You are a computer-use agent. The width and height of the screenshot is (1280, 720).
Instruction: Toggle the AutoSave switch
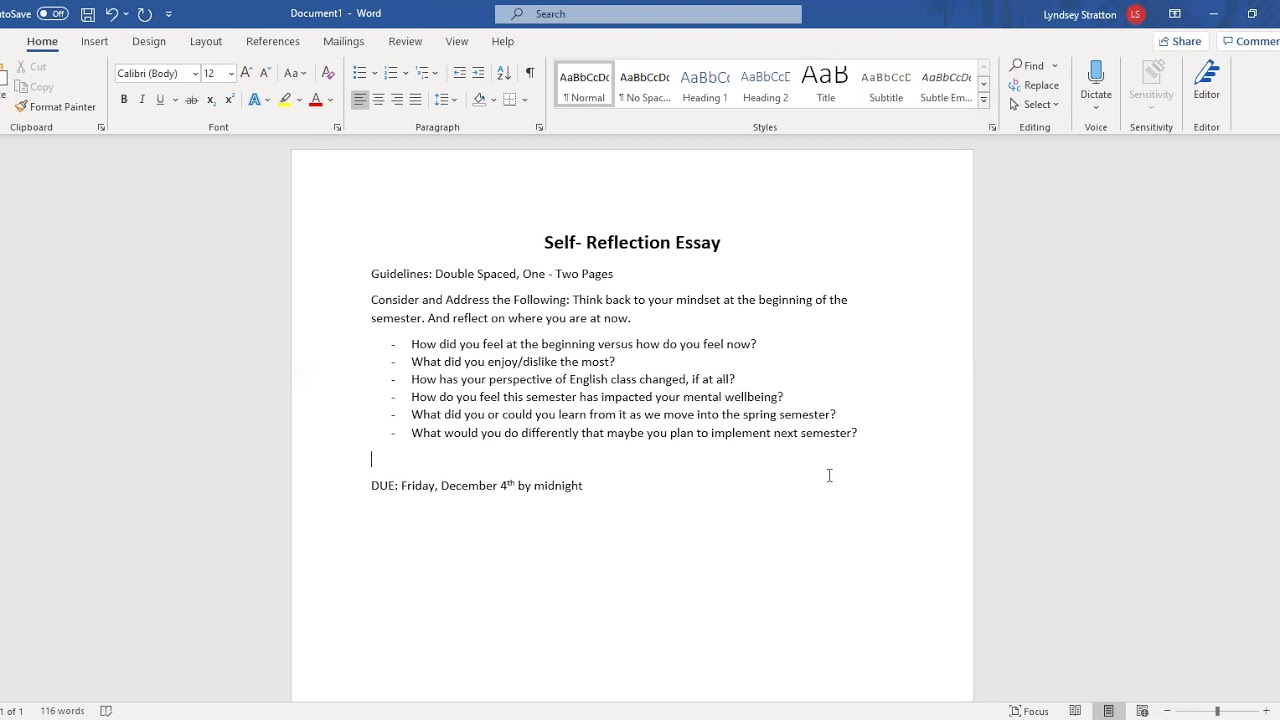click(x=52, y=14)
